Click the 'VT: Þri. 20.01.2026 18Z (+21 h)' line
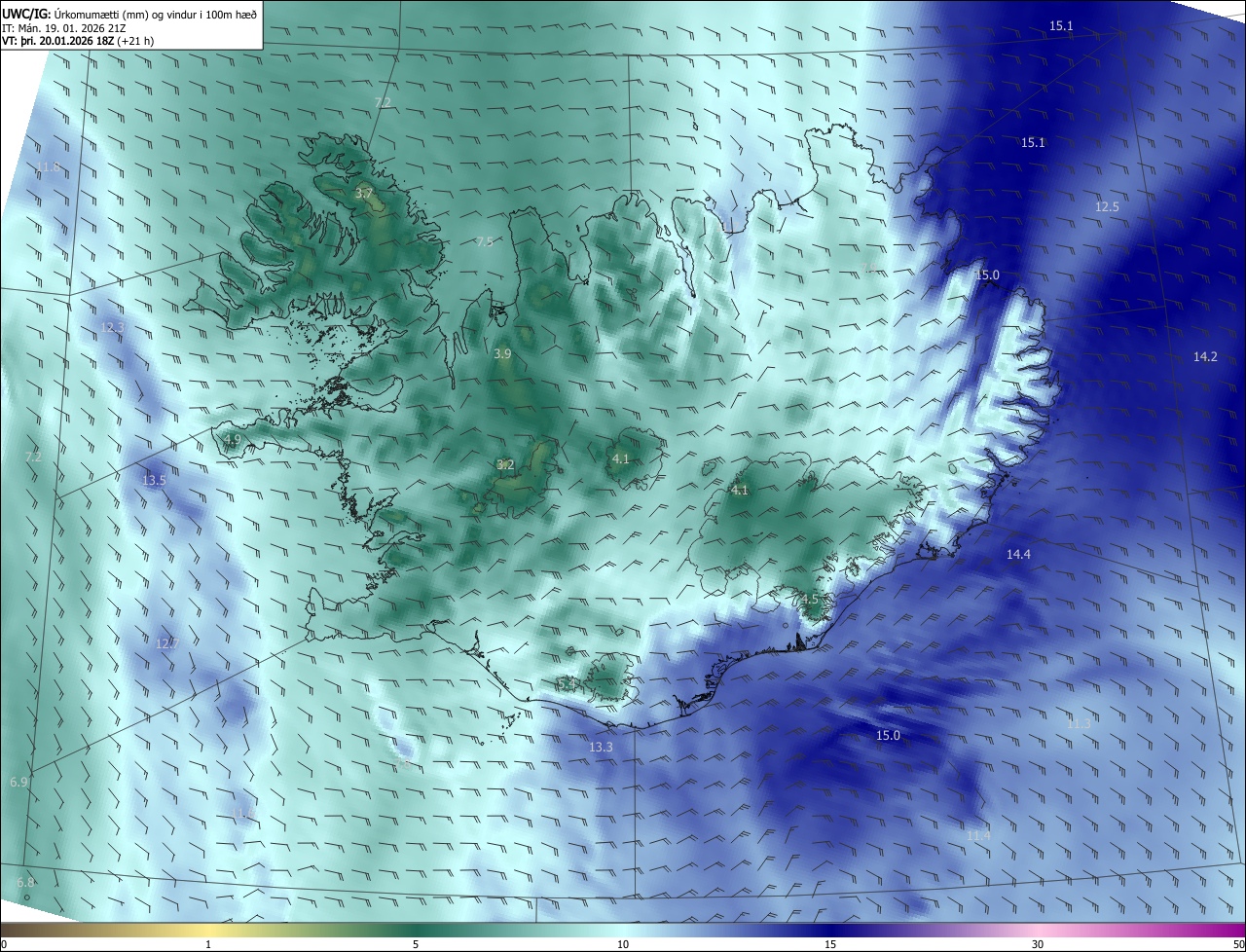Screen dimensions: 1246x952 (x=78, y=42)
